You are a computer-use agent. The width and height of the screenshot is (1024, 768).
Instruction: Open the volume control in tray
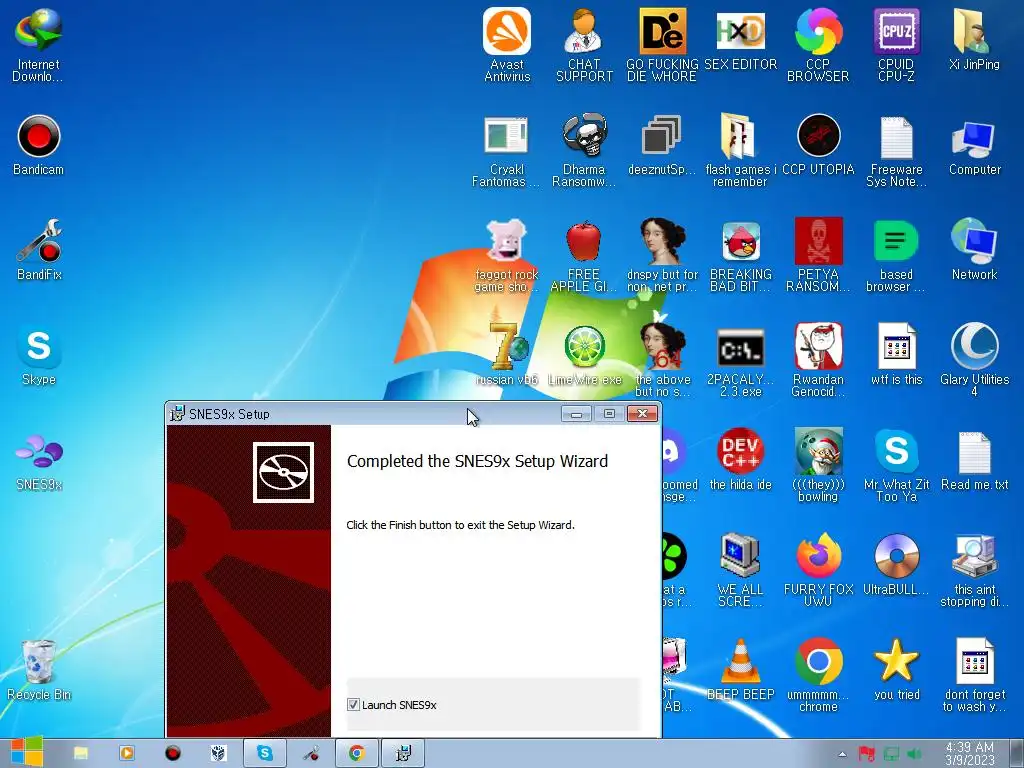tap(914, 754)
